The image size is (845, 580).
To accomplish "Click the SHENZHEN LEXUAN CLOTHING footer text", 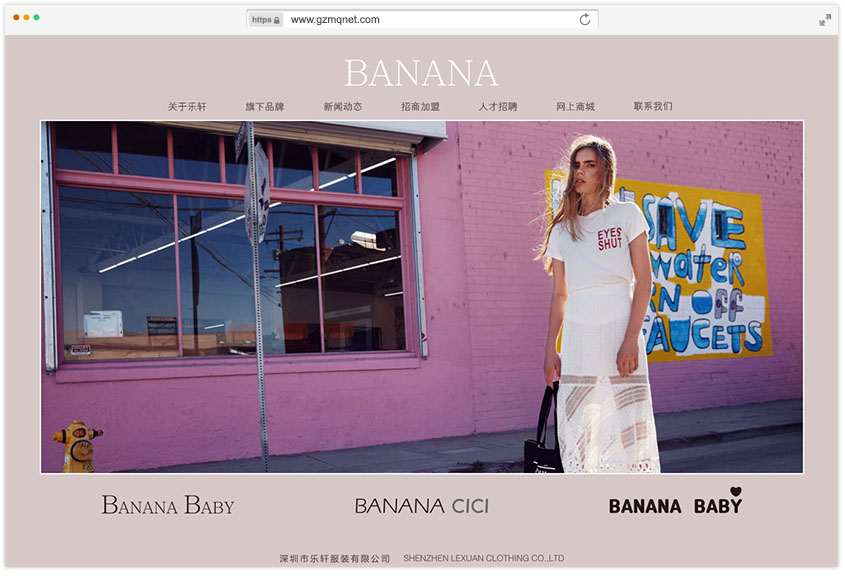I will coord(483,558).
